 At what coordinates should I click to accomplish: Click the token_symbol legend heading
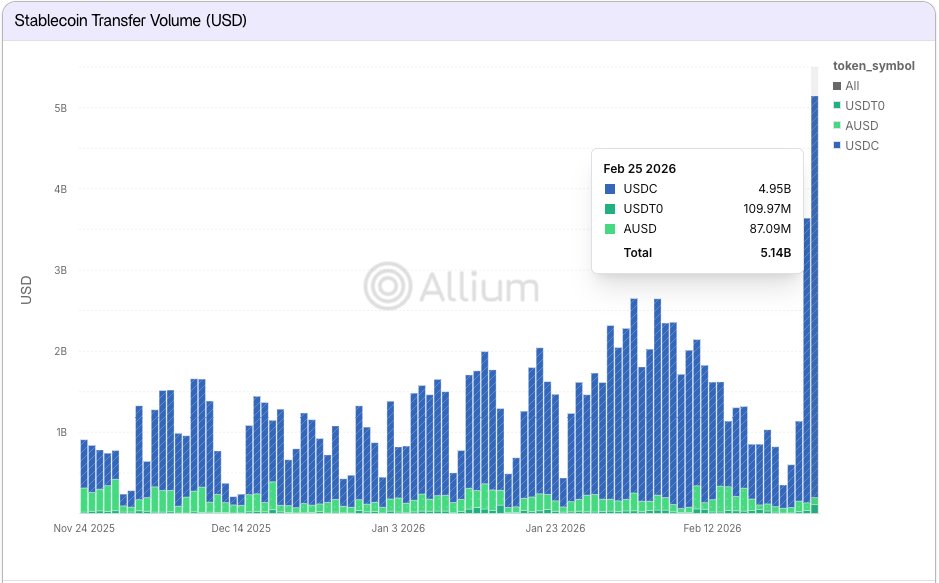[x=874, y=66]
